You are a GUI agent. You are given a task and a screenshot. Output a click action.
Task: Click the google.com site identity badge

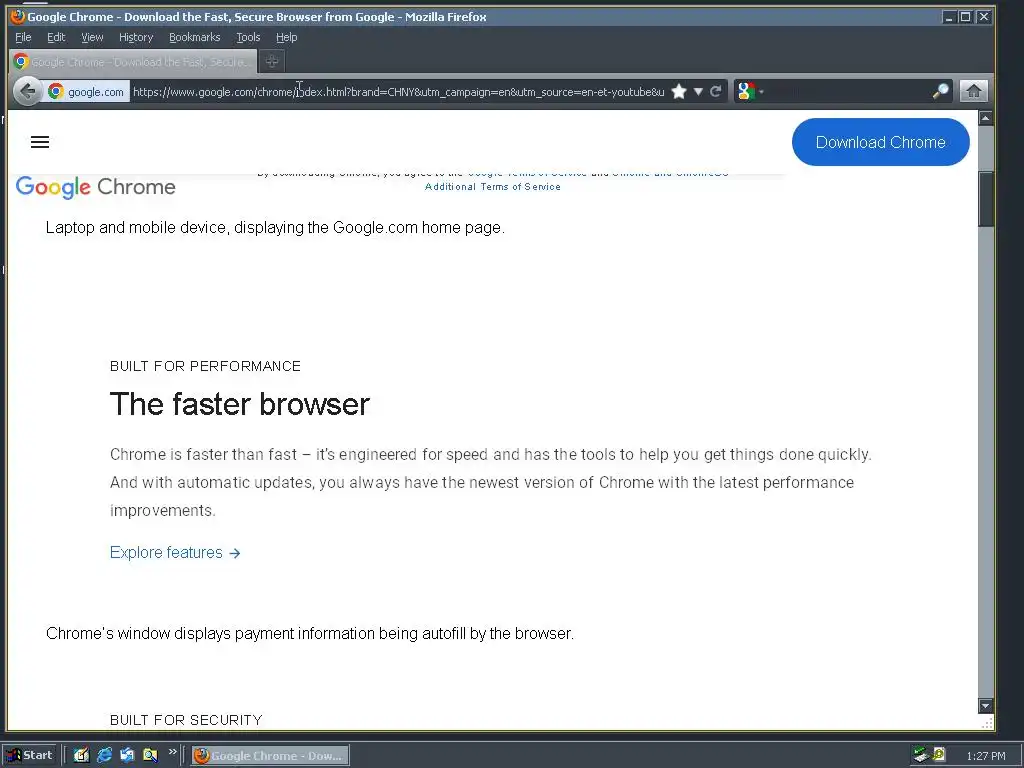(x=87, y=92)
